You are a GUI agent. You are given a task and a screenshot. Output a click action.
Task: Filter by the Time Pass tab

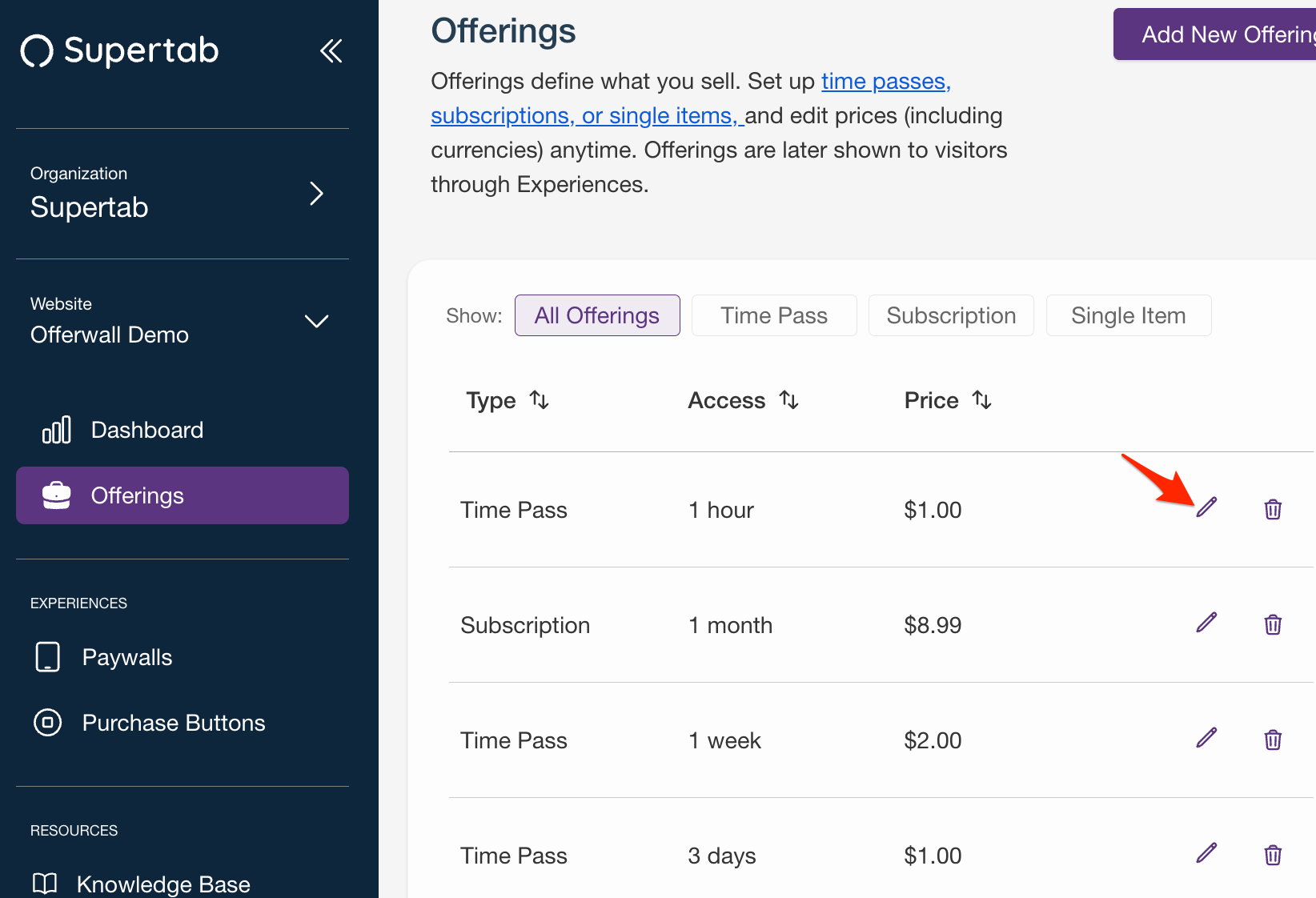pyautogui.click(x=773, y=315)
